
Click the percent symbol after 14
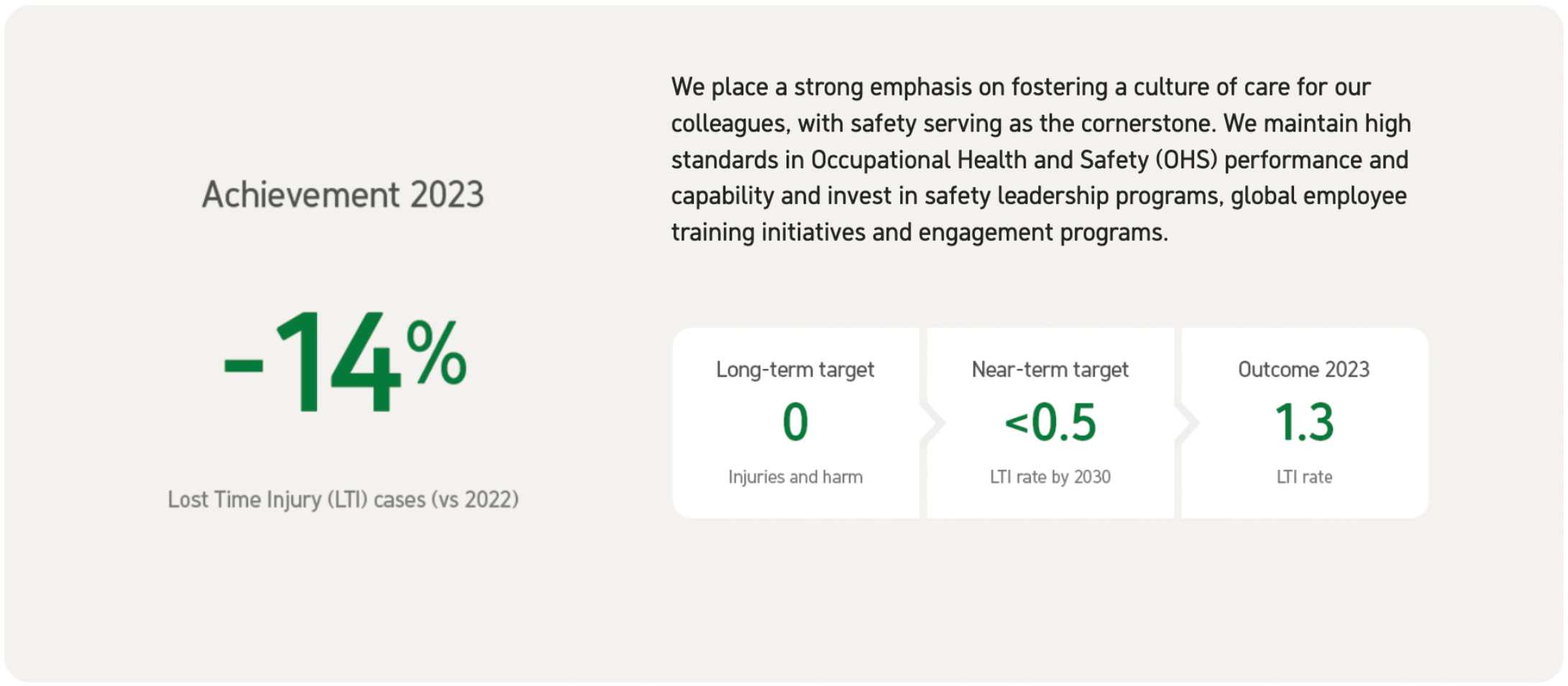point(436,352)
